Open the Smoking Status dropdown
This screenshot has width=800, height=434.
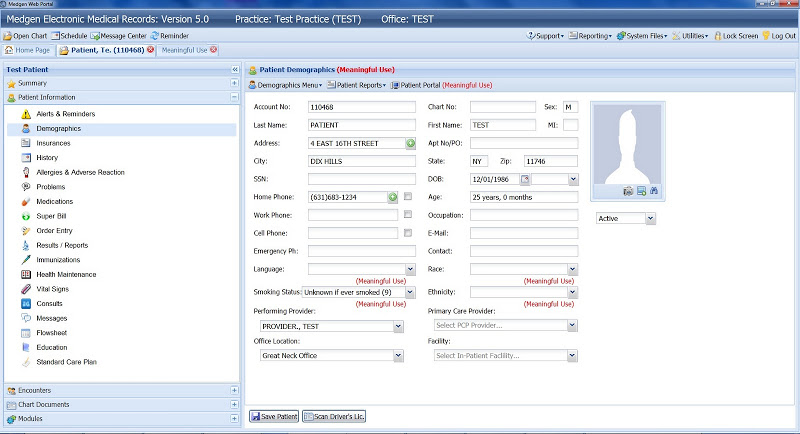tap(410, 292)
